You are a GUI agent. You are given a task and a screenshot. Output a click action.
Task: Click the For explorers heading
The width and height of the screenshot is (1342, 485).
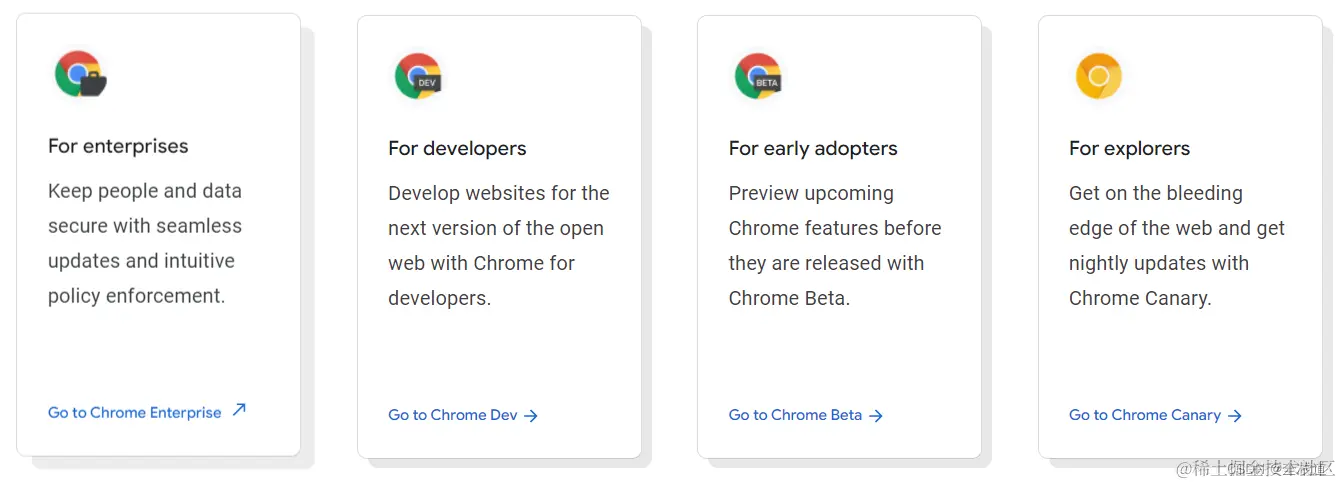coord(1129,149)
